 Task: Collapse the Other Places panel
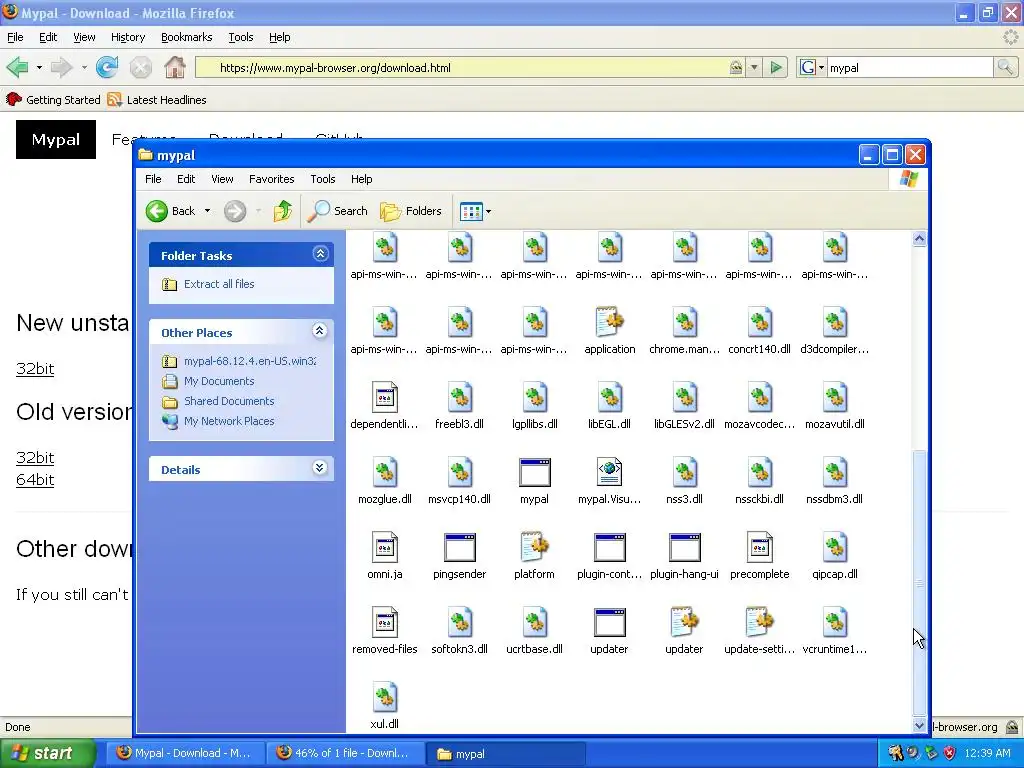click(x=319, y=331)
